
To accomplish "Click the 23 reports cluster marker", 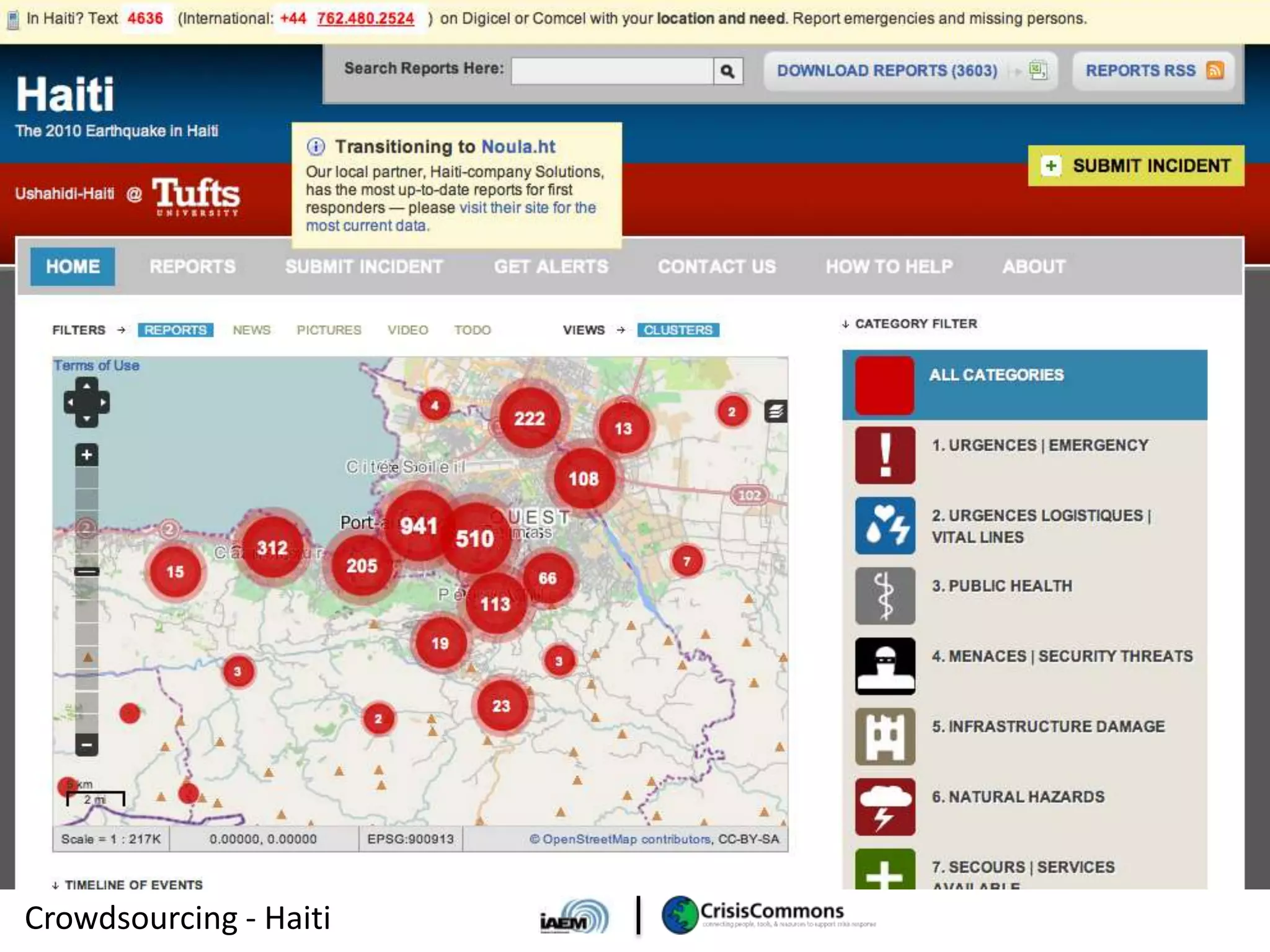I will point(501,705).
